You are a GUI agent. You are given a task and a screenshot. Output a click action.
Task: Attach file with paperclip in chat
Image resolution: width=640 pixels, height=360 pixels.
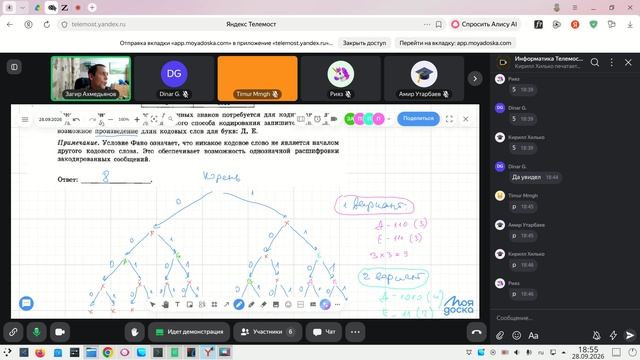(x=500, y=336)
